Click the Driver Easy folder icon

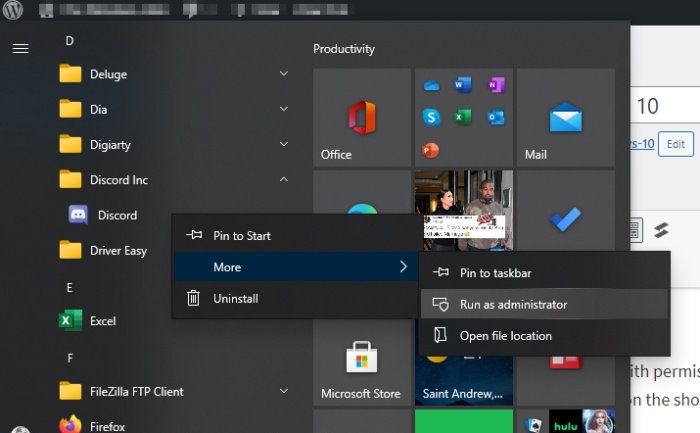tap(70, 250)
